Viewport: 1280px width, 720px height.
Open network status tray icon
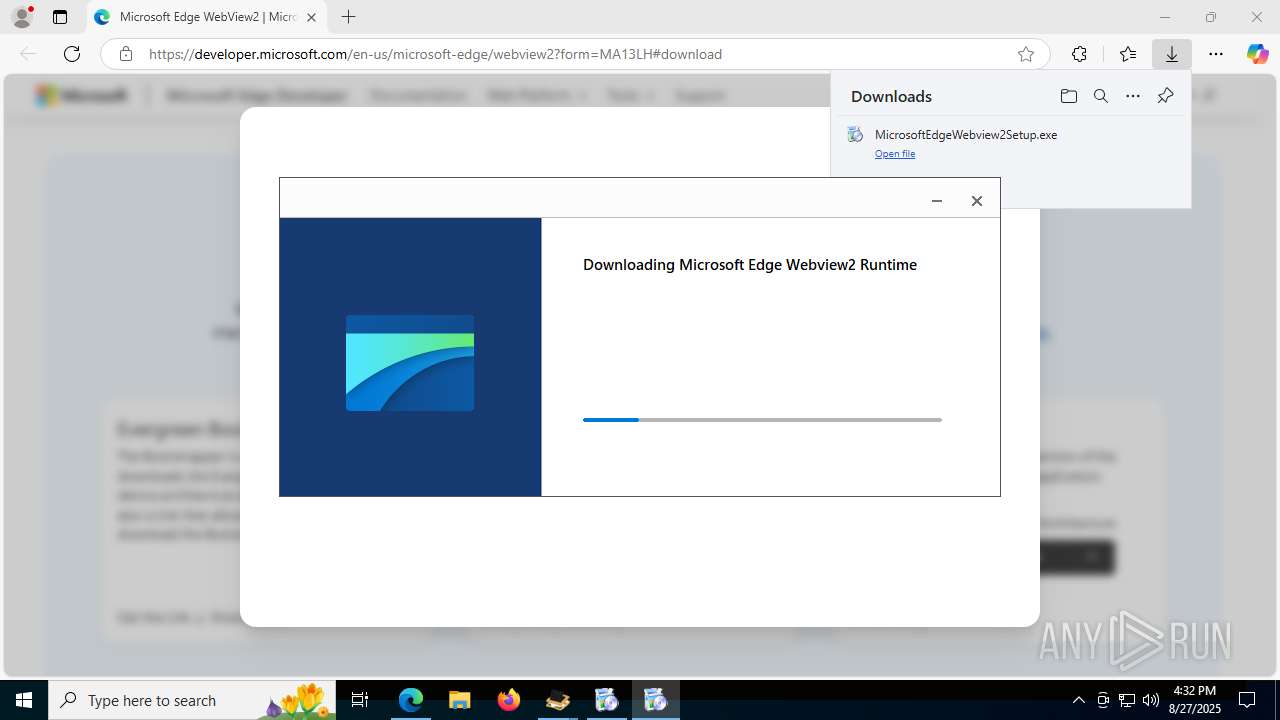click(x=1127, y=700)
